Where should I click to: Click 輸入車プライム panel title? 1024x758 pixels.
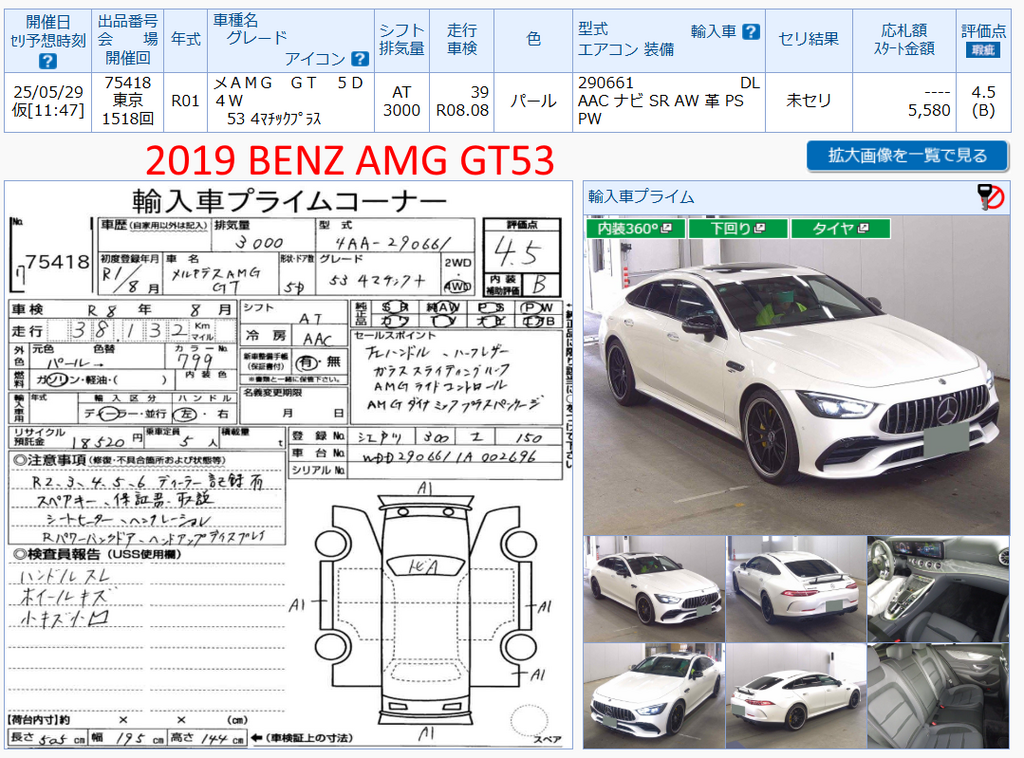[x=641, y=197]
